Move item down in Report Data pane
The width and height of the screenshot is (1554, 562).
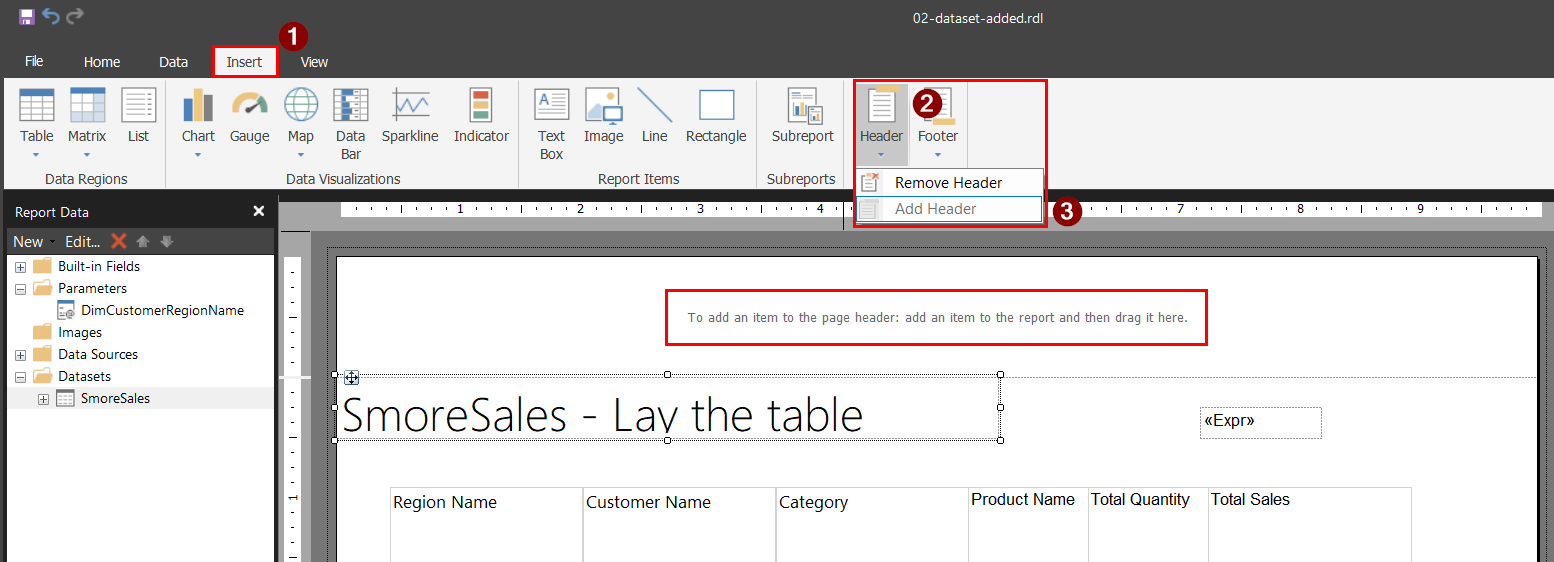tap(167, 241)
